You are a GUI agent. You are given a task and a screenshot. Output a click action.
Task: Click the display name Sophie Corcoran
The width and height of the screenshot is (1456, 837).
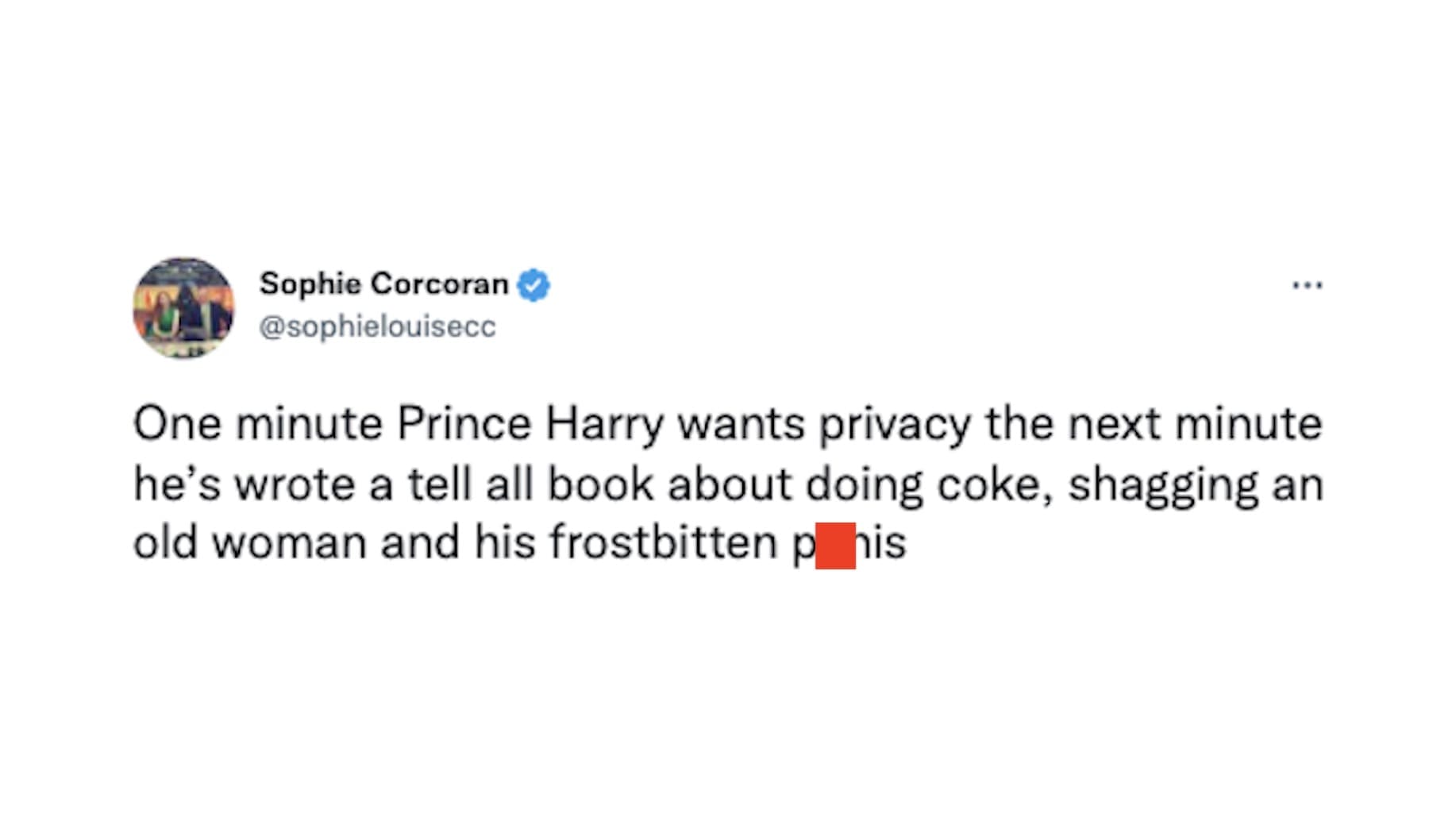(x=383, y=283)
